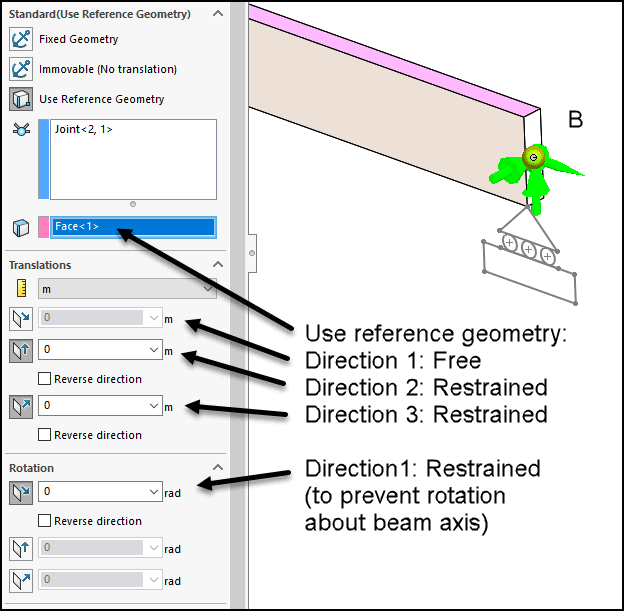Screen dimensions: 624x611
Task: Toggle translation direction 3 button
Action: pyautogui.click(x=21, y=407)
